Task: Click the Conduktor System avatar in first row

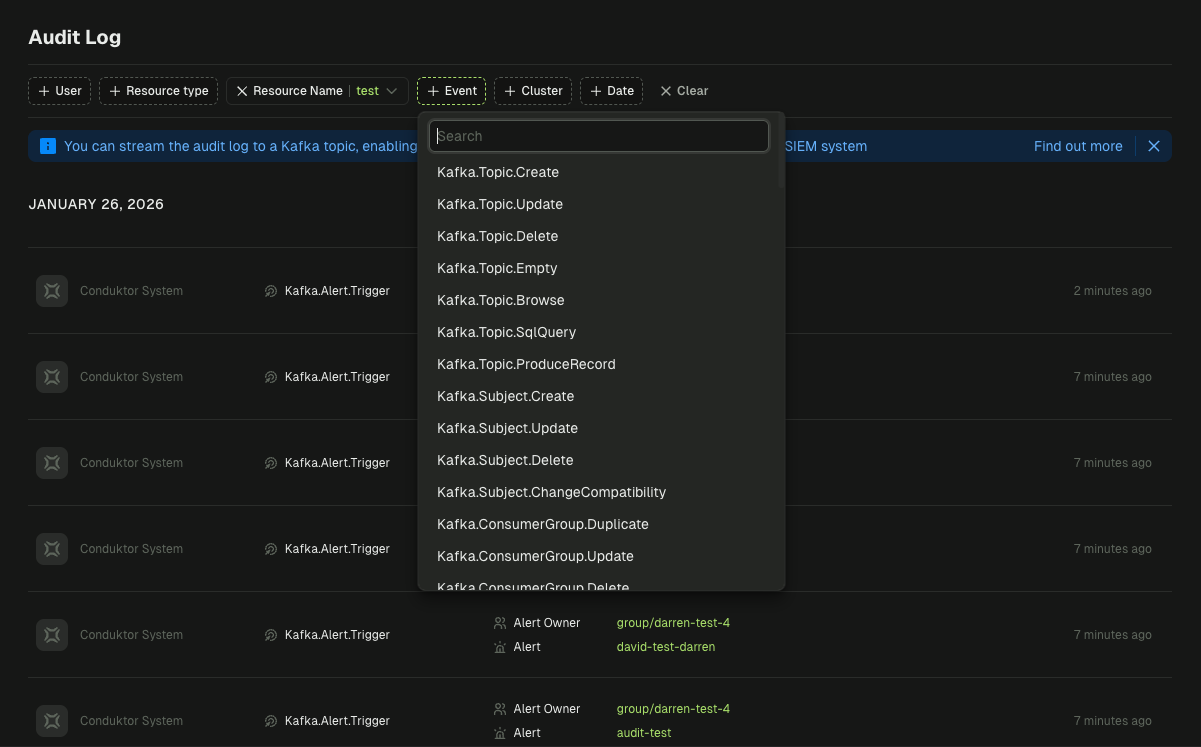Action: pyautogui.click(x=52, y=291)
